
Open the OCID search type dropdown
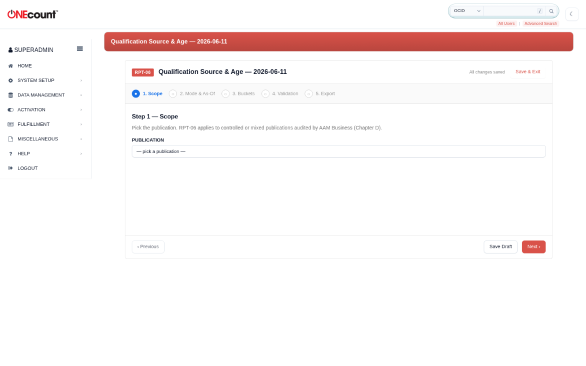tap(466, 11)
